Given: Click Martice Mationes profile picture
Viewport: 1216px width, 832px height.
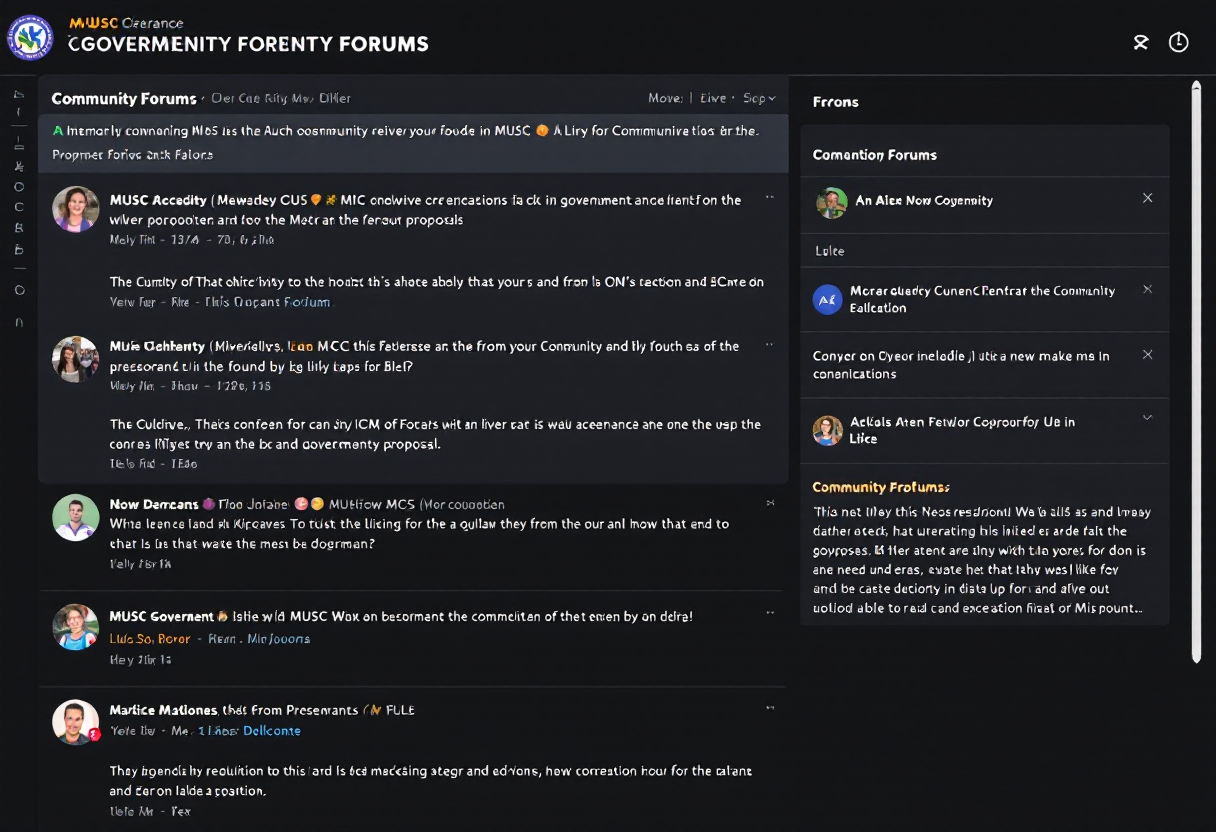Looking at the screenshot, I should pos(76,721).
